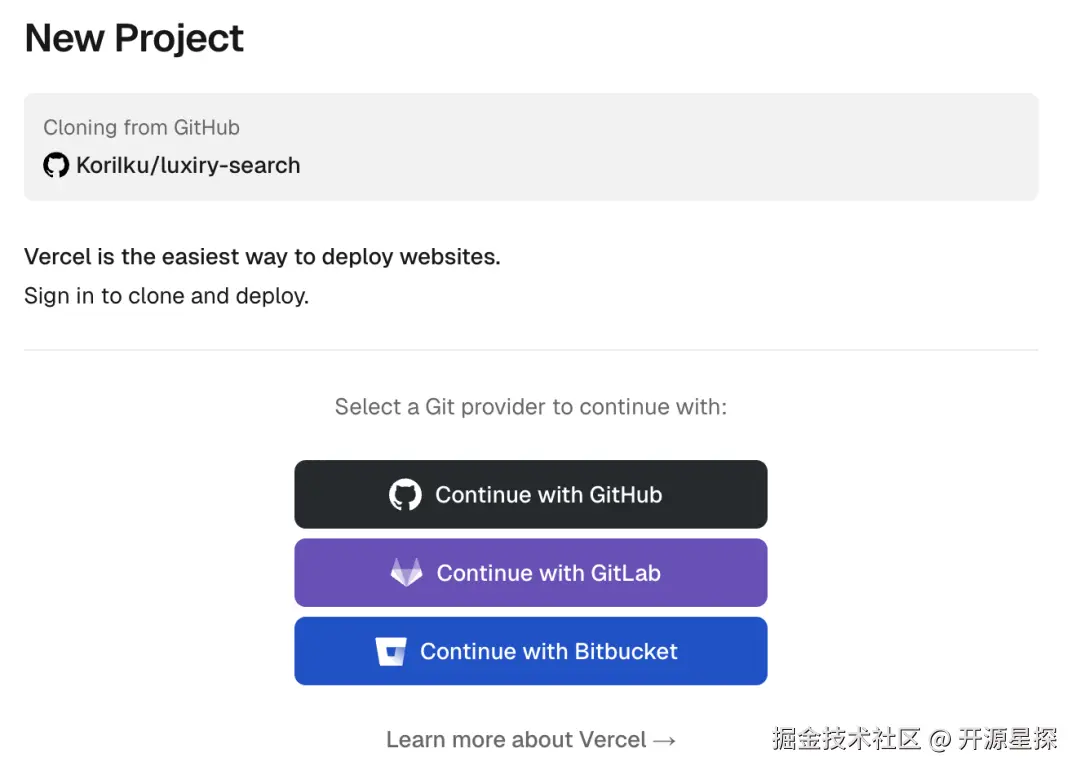This screenshot has height=775, width=1080.
Task: Click the GitHub octocat icon beside Korilku/luxiry-search
Action: click(56, 165)
